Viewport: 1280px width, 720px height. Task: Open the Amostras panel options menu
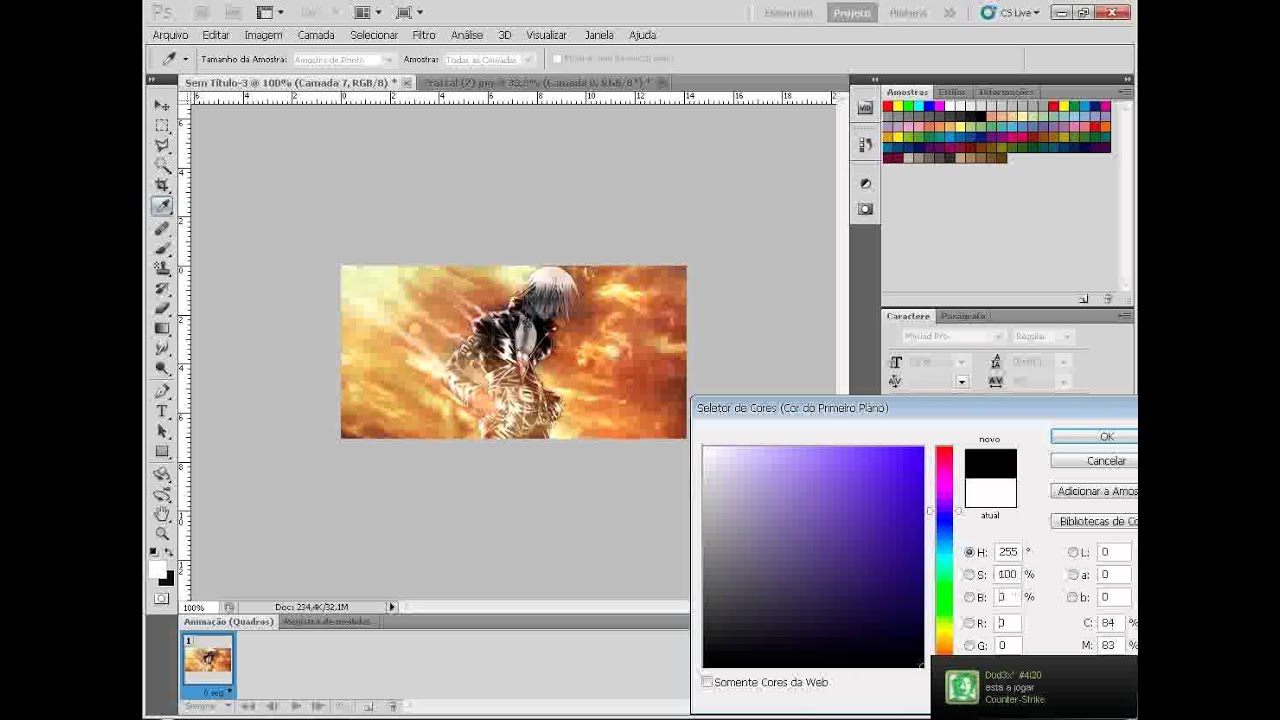tap(1125, 92)
